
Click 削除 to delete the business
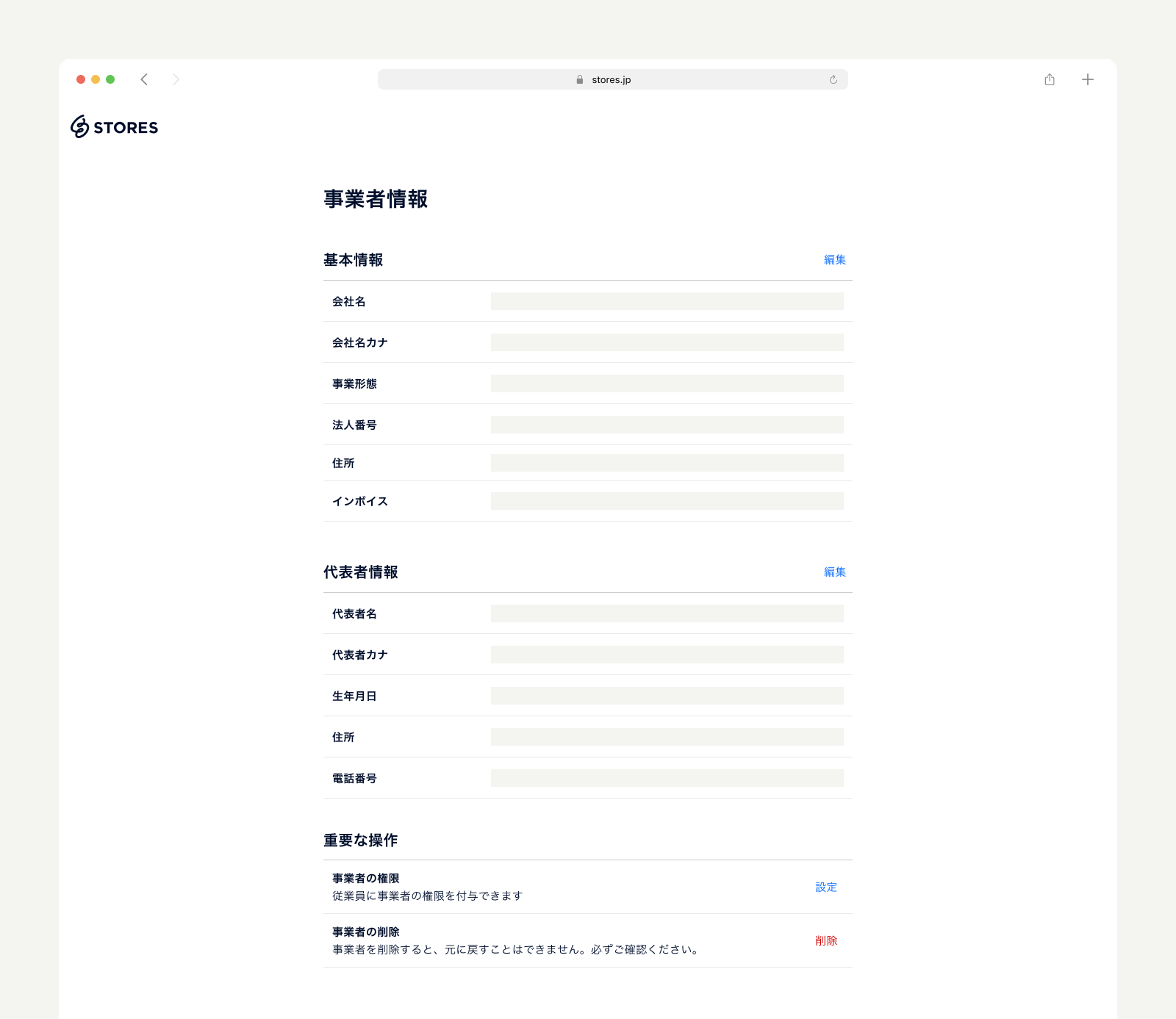(826, 940)
